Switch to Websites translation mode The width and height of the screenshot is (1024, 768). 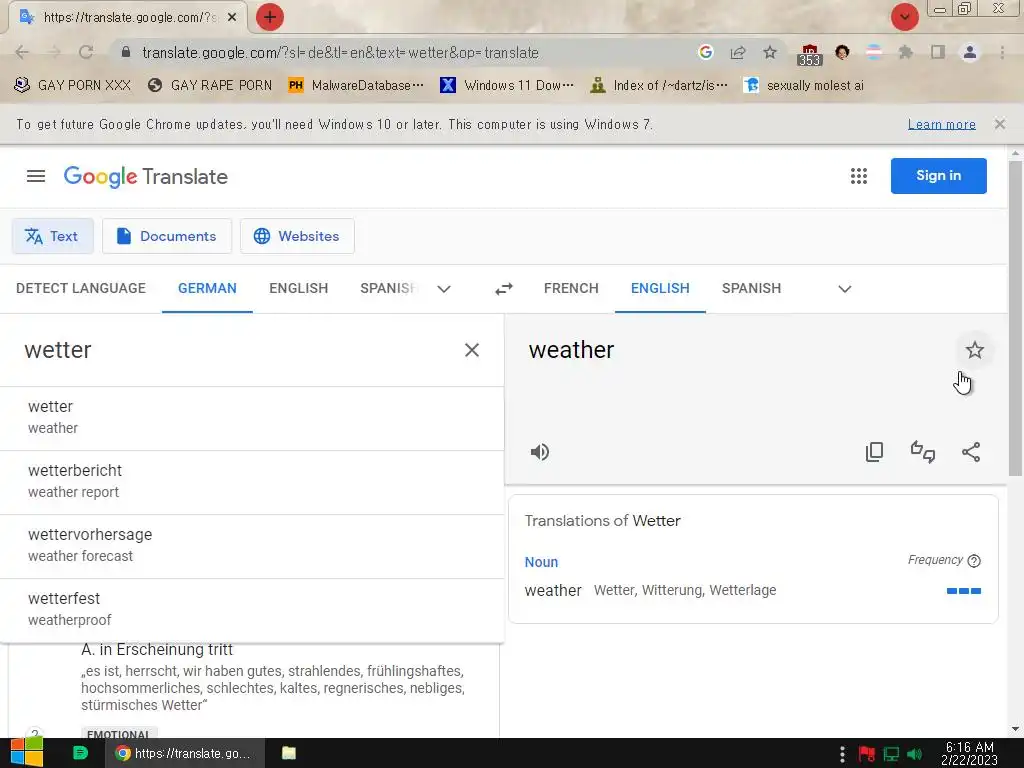click(297, 236)
